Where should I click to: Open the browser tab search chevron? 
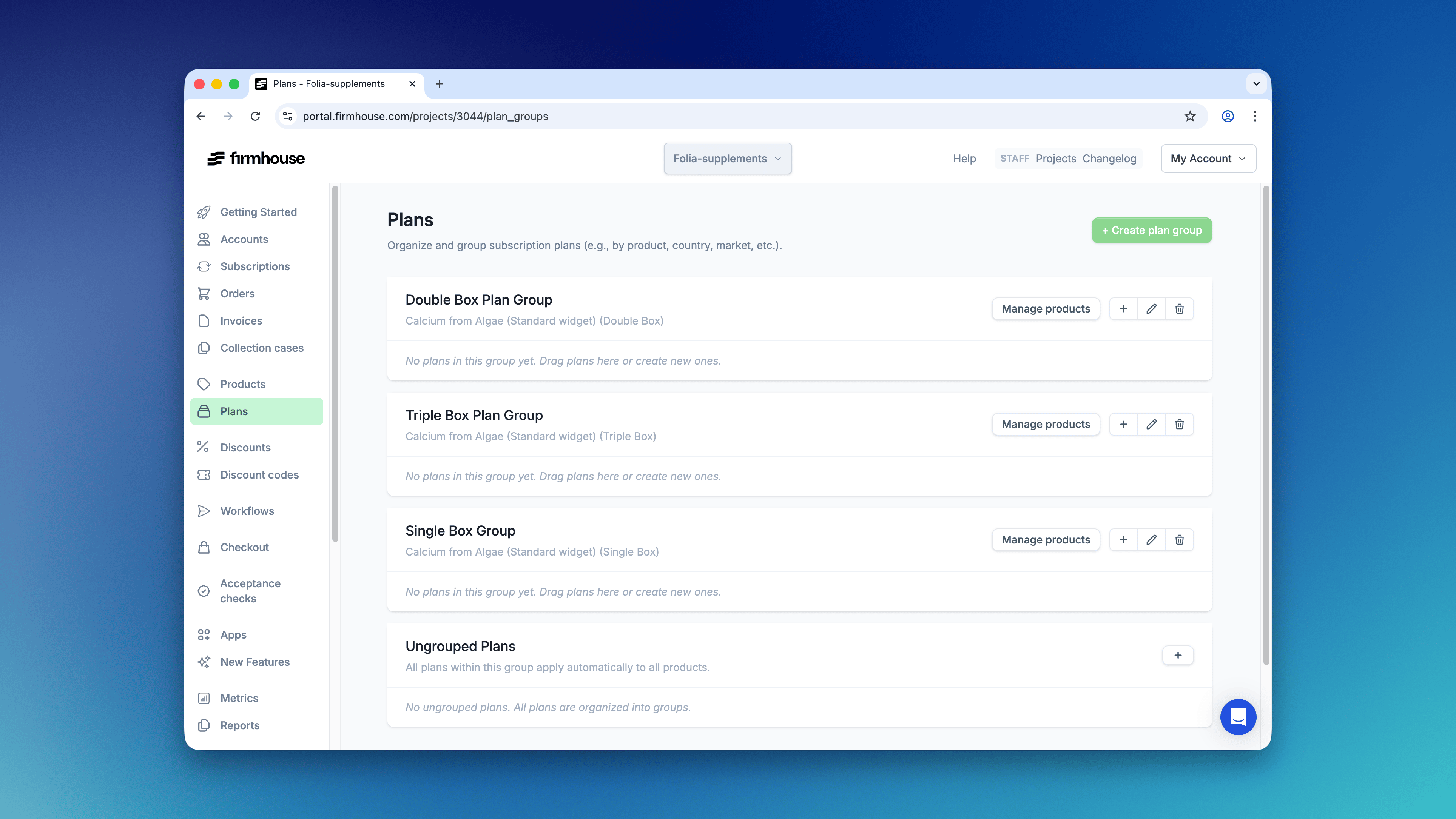click(1256, 83)
